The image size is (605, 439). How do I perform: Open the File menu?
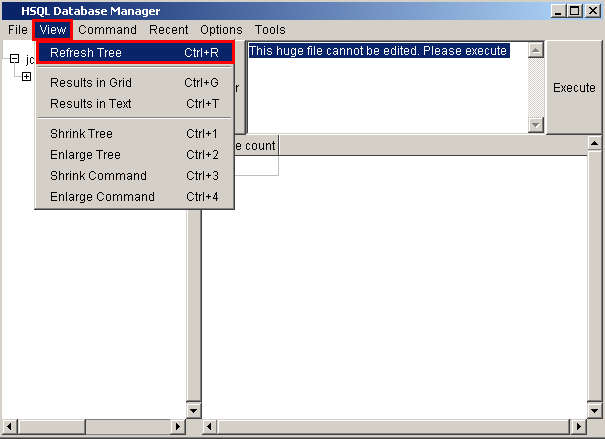pos(18,30)
